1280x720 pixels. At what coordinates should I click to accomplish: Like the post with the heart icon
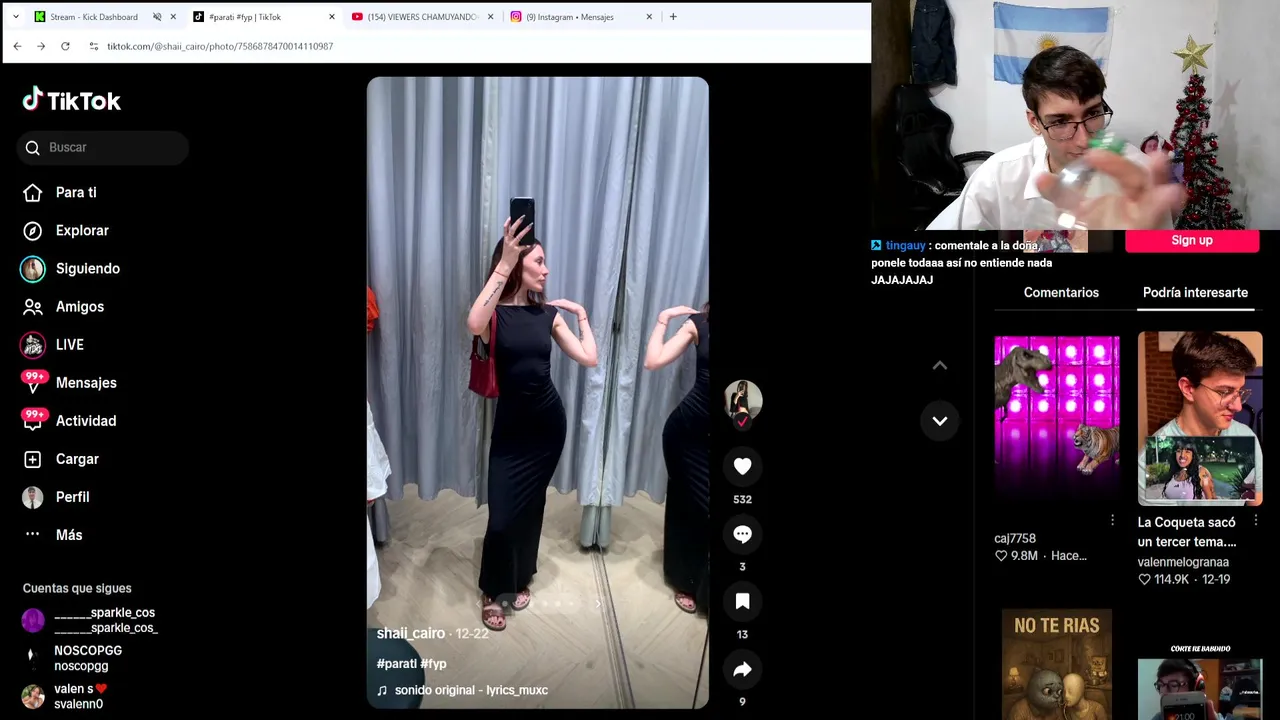click(742, 466)
